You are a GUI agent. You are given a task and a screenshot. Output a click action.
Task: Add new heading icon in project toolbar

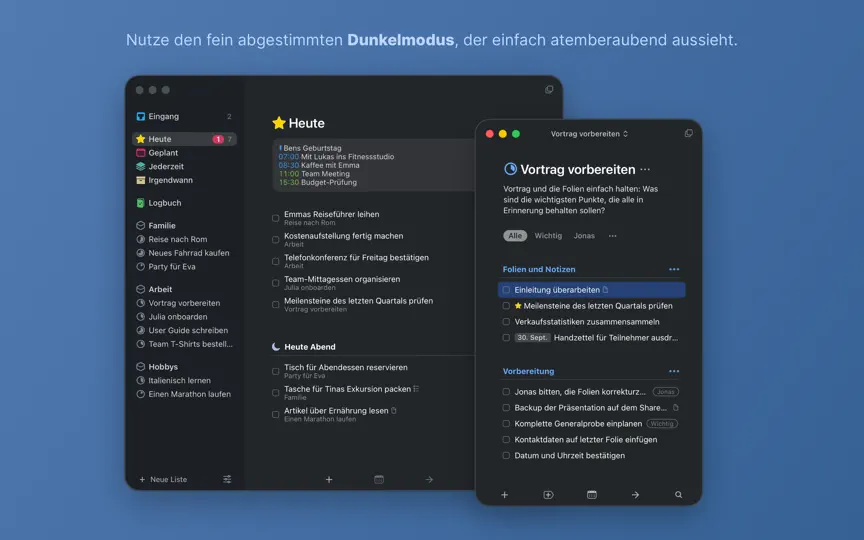548,495
